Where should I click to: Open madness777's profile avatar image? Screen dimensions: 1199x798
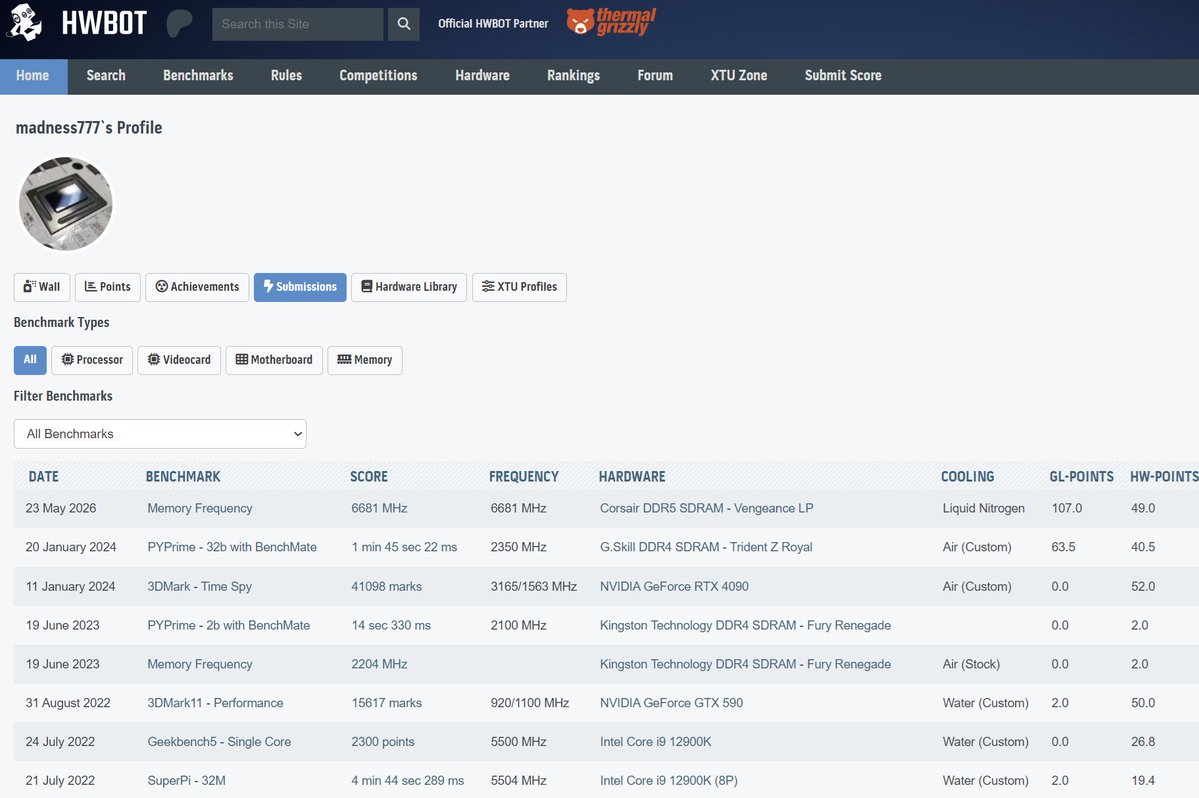pos(66,204)
